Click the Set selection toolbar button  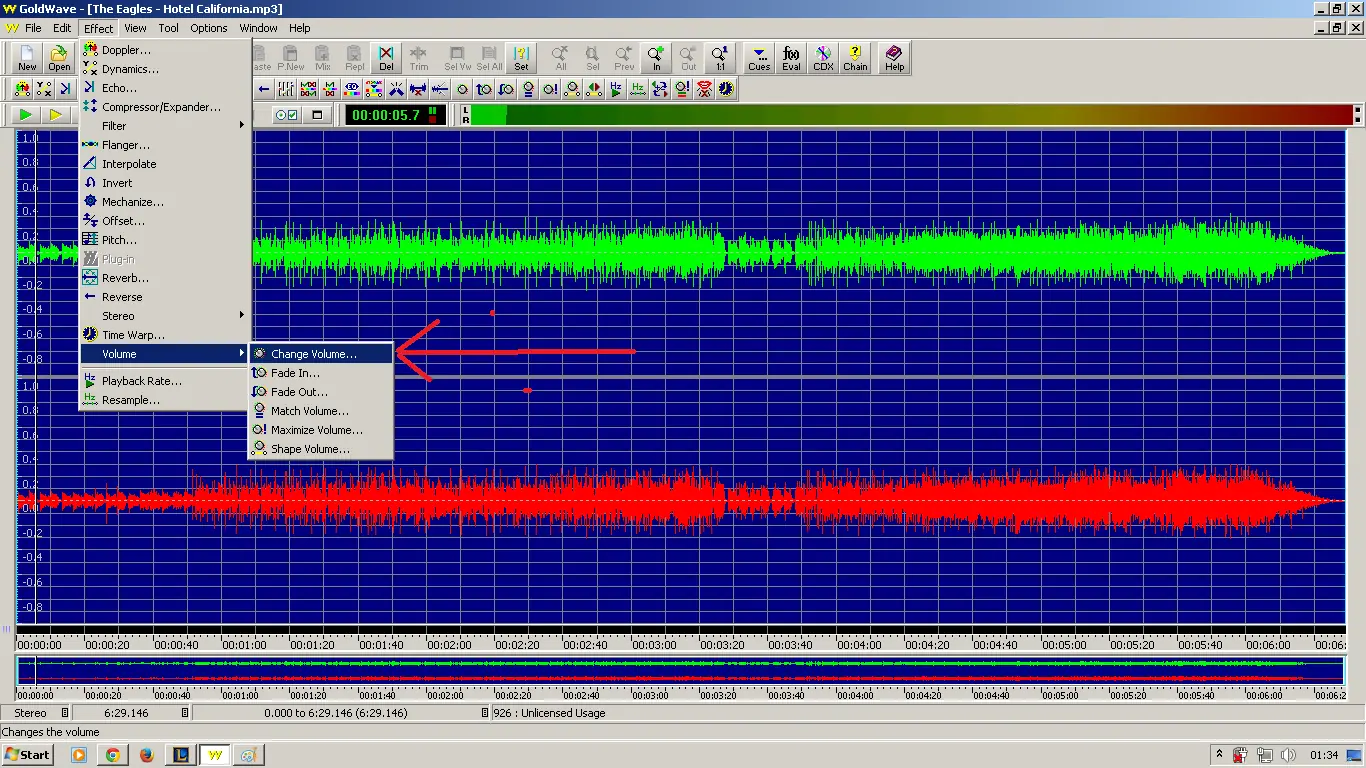(521, 58)
